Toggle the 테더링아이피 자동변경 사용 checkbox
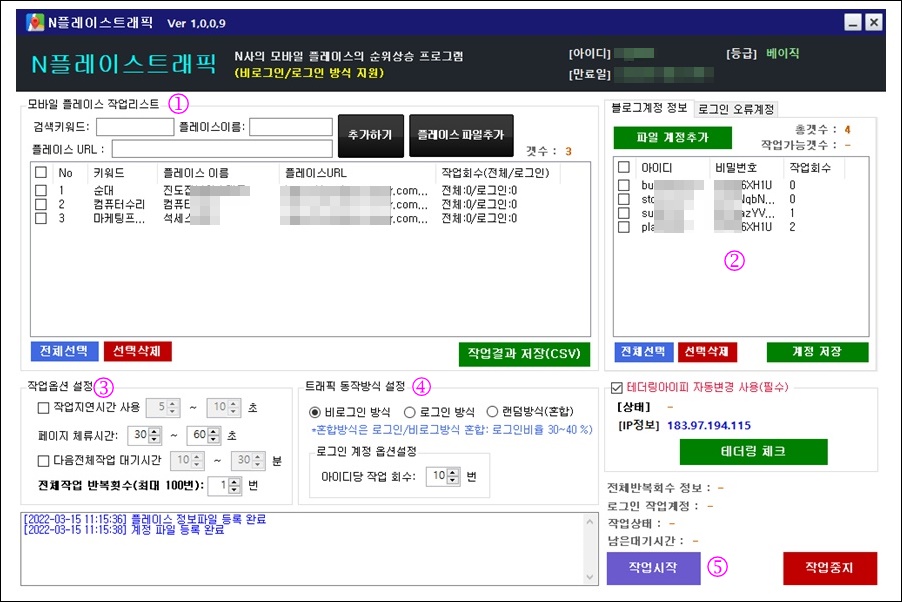The width and height of the screenshot is (902, 602). tap(617, 388)
